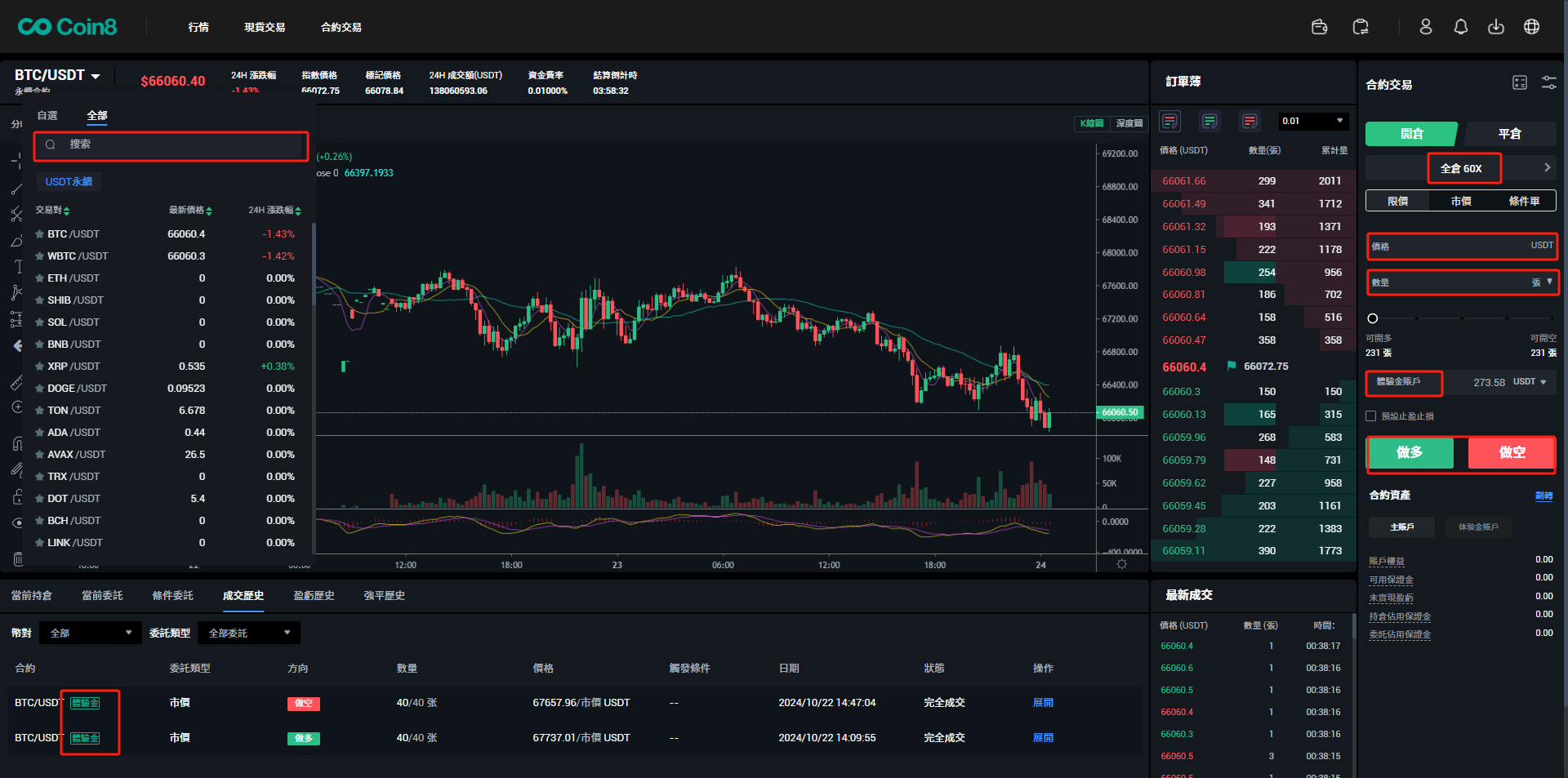This screenshot has height=778, width=1568.
Task: Toggle the XRP/USDT favorite star
Action: pos(39,367)
